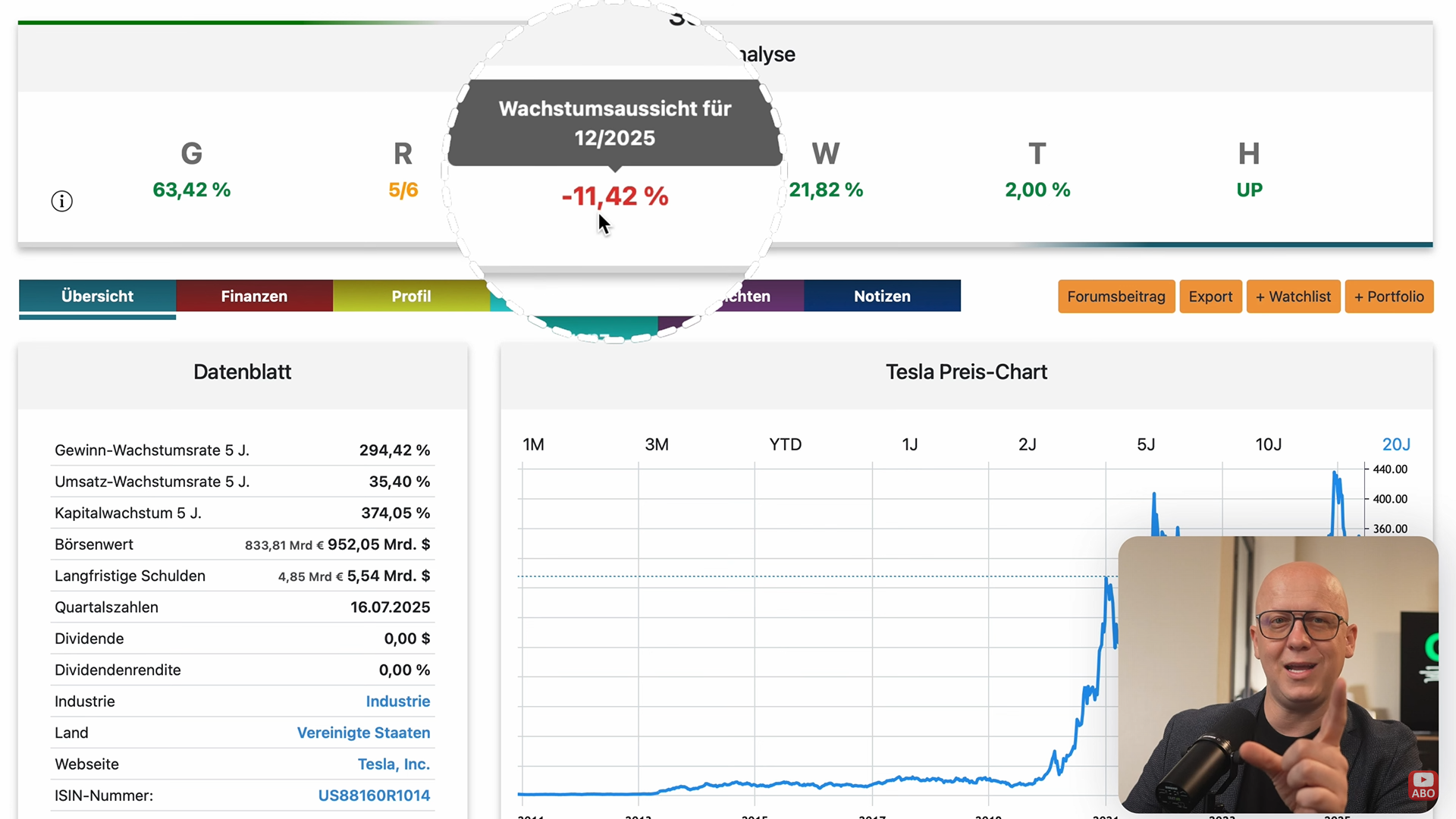This screenshot has height=819, width=1456.
Task: Click the Export button
Action: (1210, 297)
